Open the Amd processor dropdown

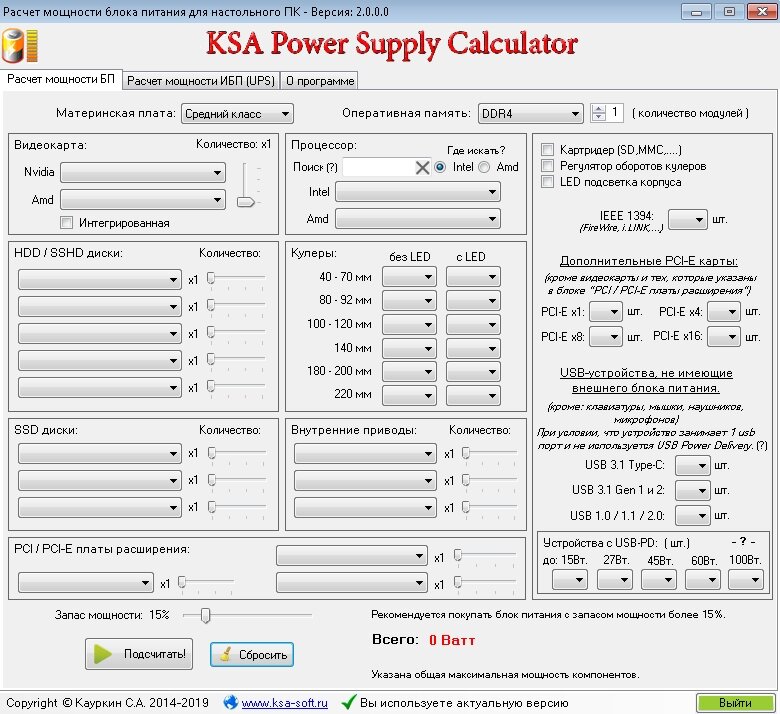click(418, 218)
